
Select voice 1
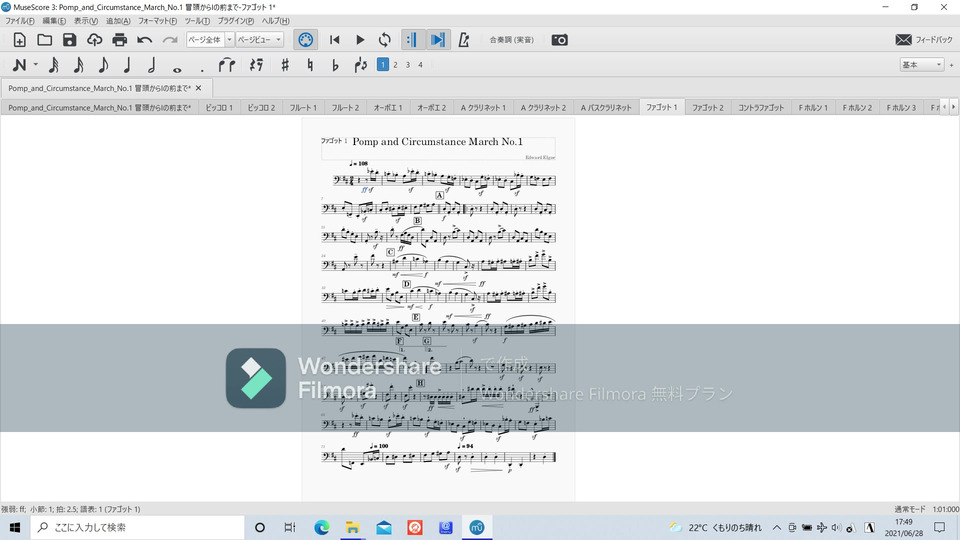point(383,64)
